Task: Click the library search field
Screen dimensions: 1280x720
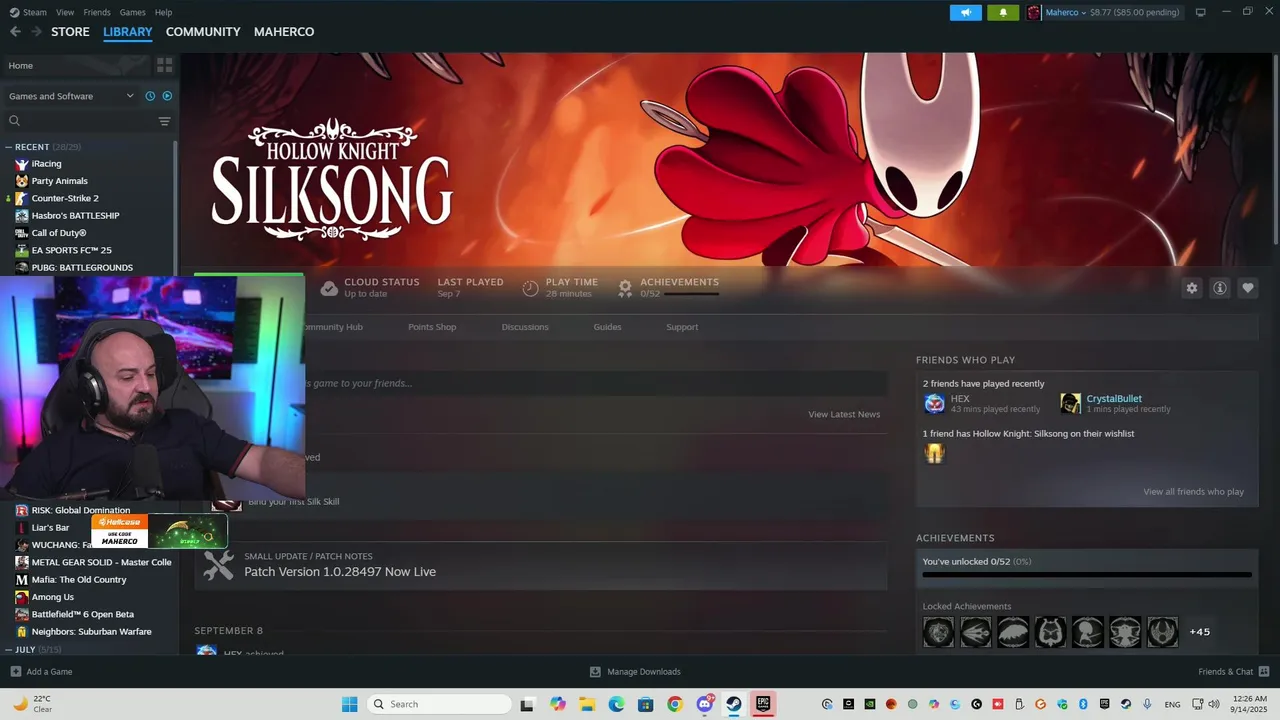Action: (80, 121)
